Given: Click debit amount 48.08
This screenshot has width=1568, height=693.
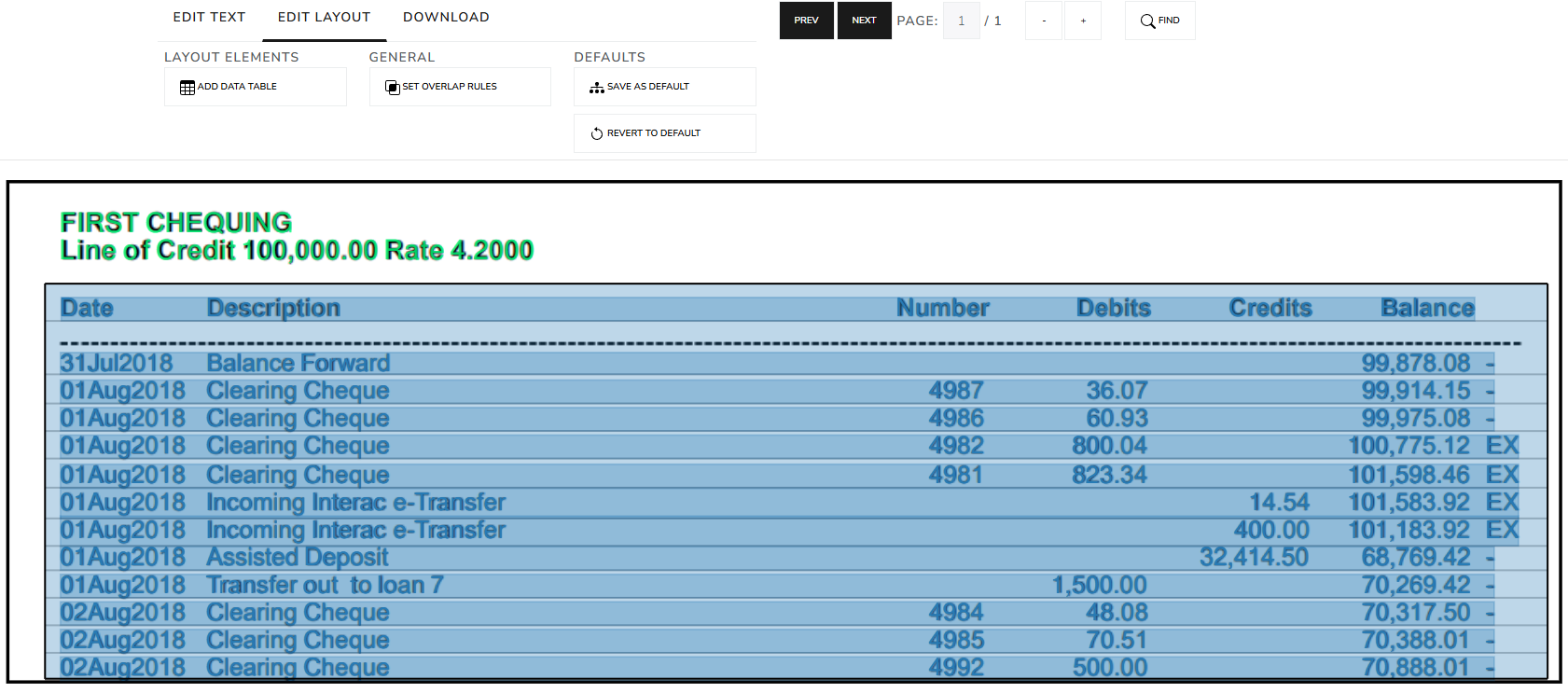Looking at the screenshot, I should [x=1117, y=613].
